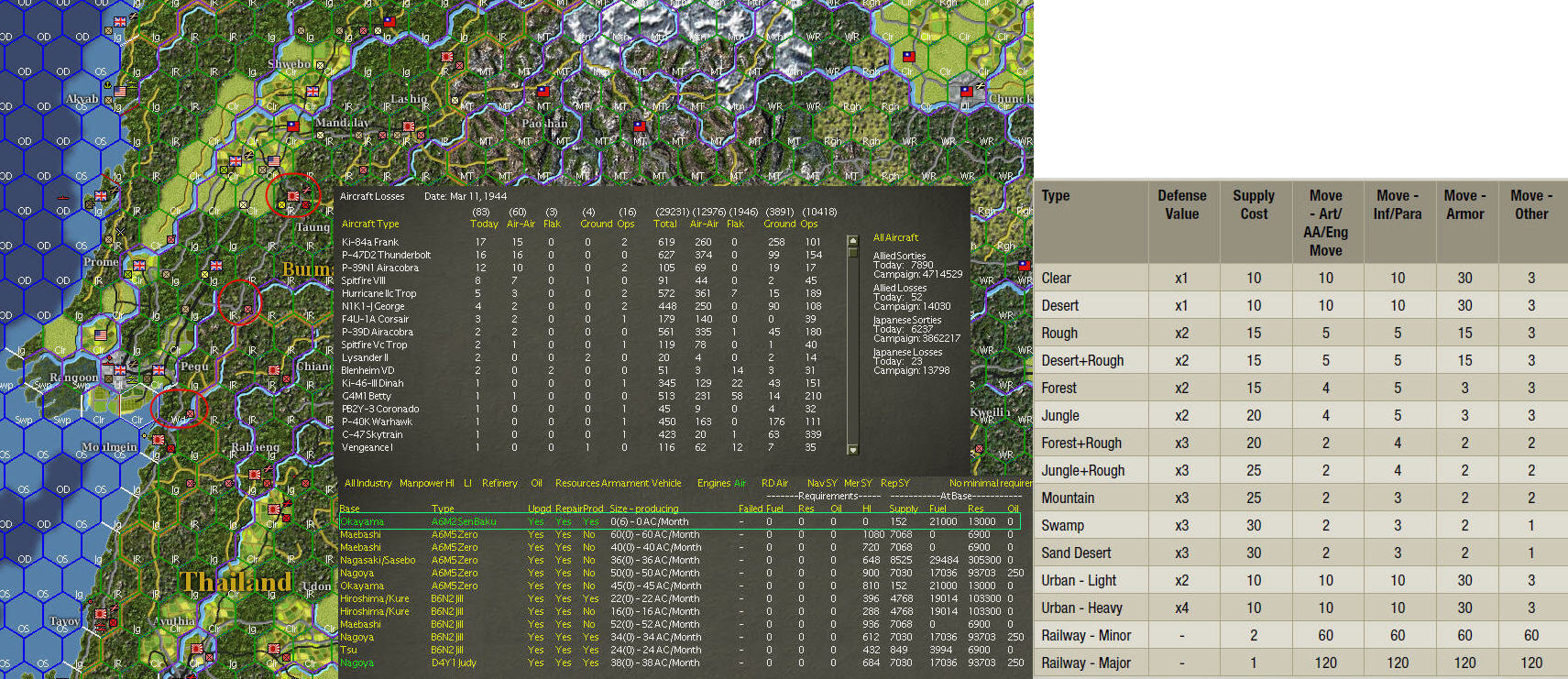
Task: Select the US flag unit beside Akyab
Action: (120, 92)
